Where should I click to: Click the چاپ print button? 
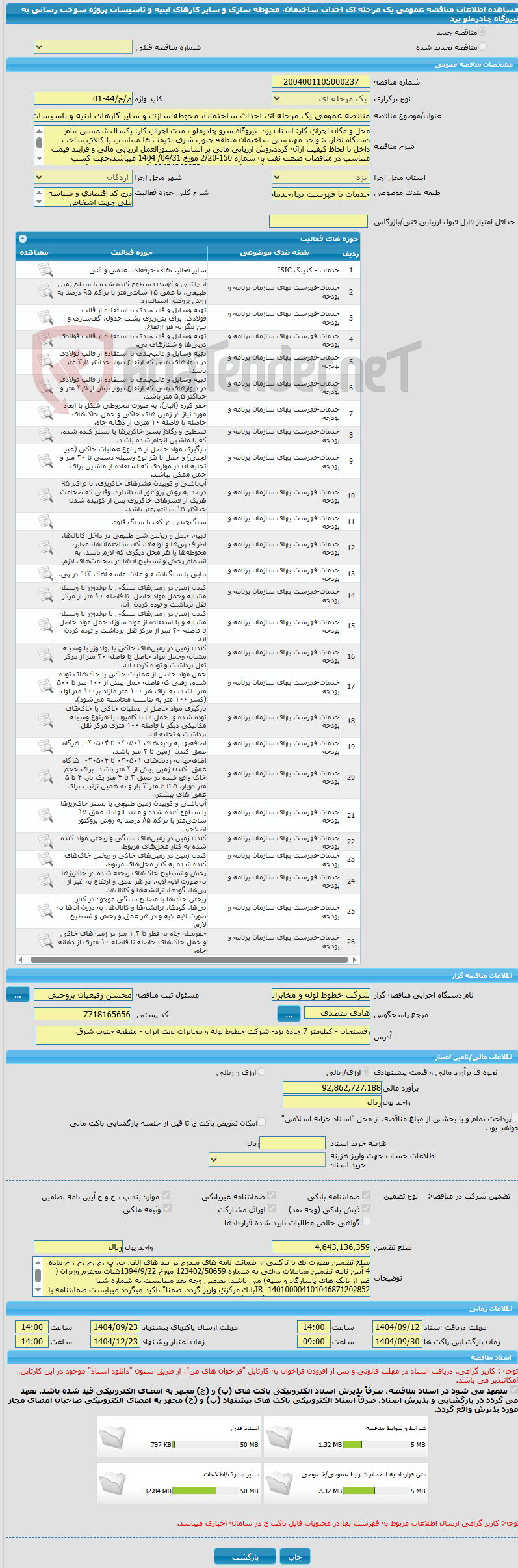click(295, 1557)
